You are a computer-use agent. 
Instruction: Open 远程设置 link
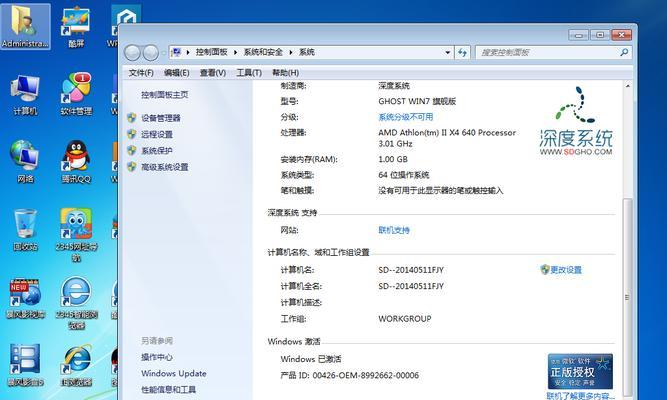click(157, 134)
